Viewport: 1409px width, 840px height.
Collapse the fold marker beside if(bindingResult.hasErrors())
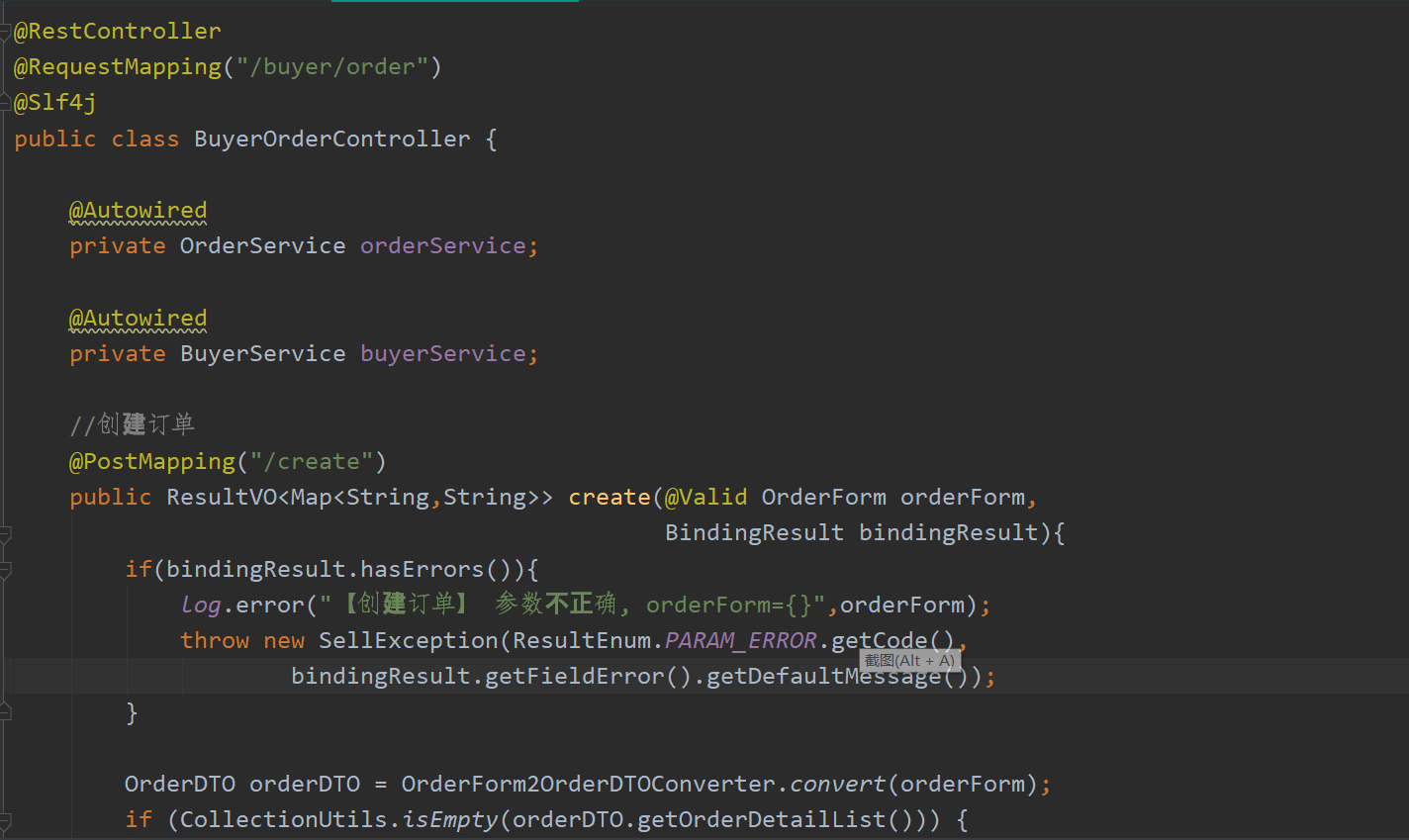[5, 571]
